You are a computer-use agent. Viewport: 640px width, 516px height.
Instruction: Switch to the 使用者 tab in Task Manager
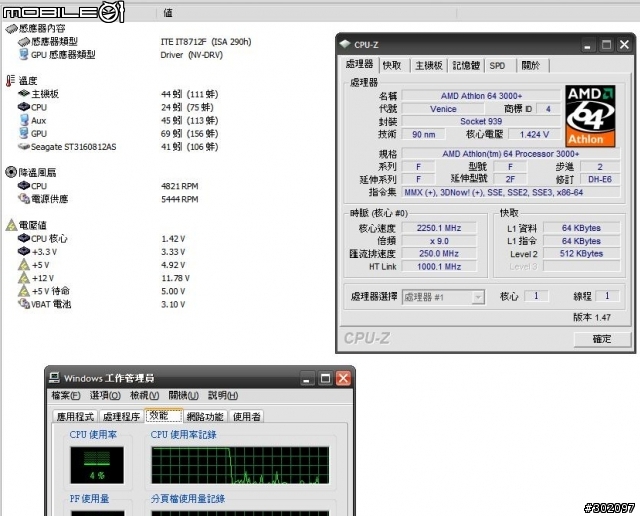[247, 417]
